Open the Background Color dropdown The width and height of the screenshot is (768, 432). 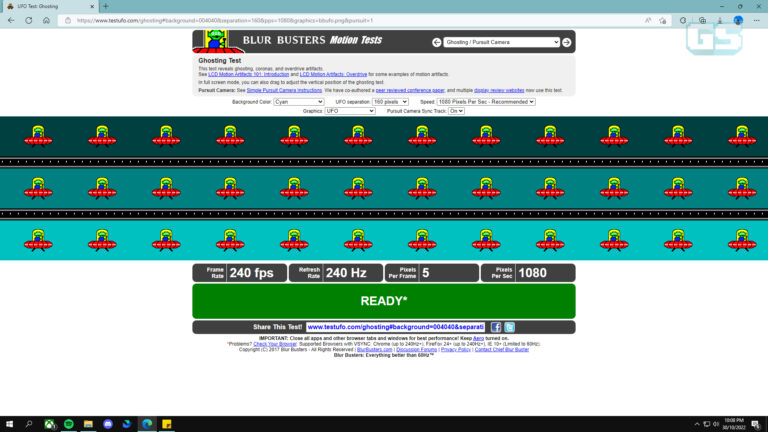298,102
